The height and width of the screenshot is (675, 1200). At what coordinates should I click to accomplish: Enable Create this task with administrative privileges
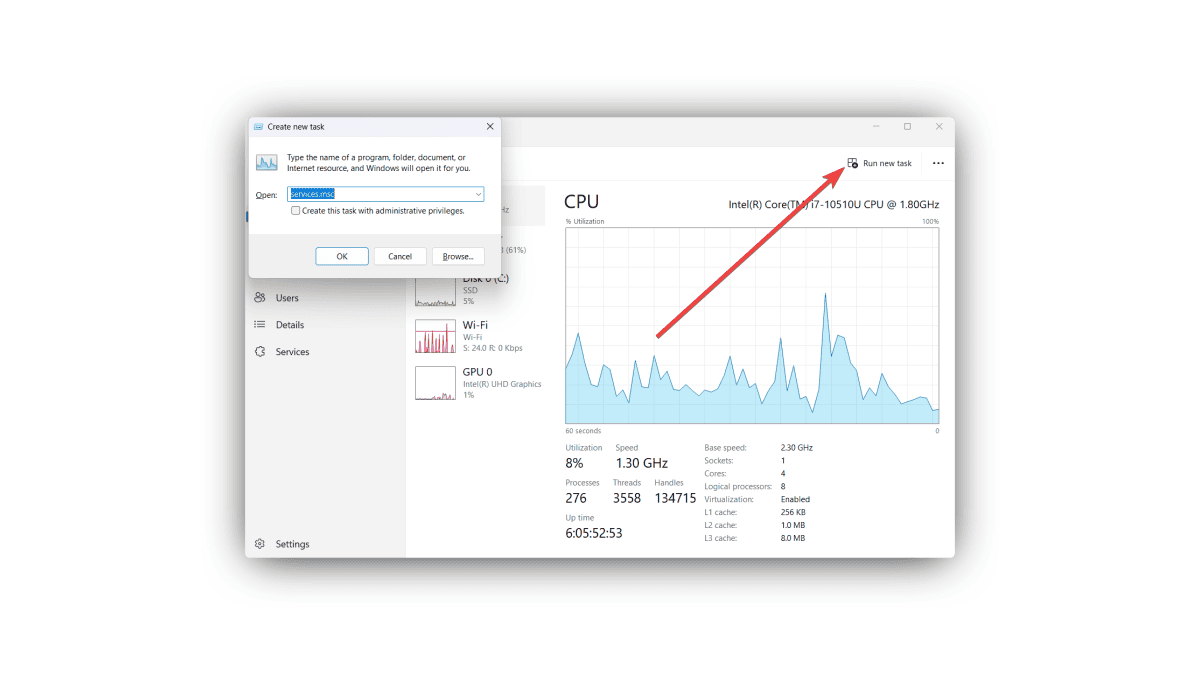tap(295, 211)
